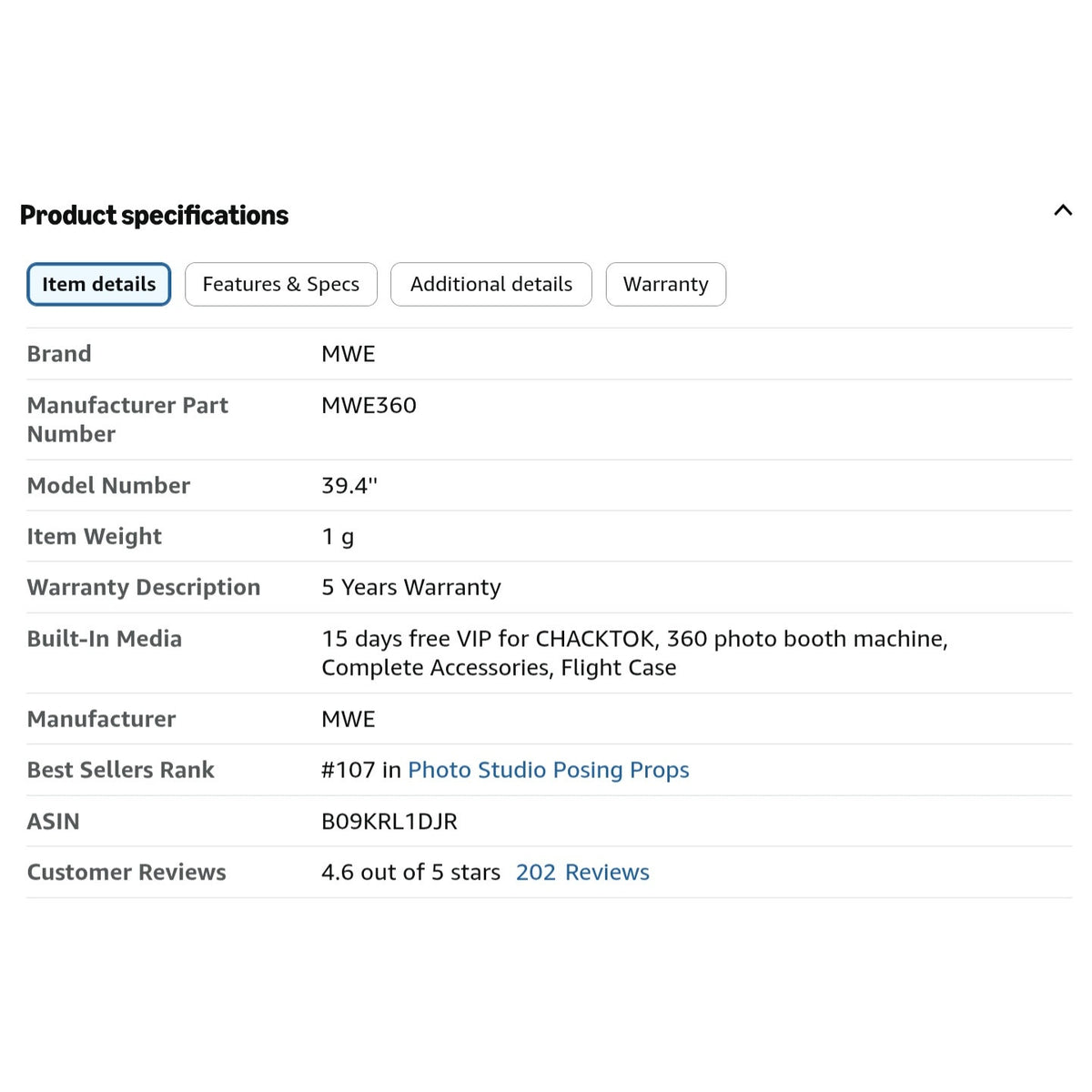Click the Warranty Description label
Screen dimensions: 1092x1092
[x=144, y=588]
